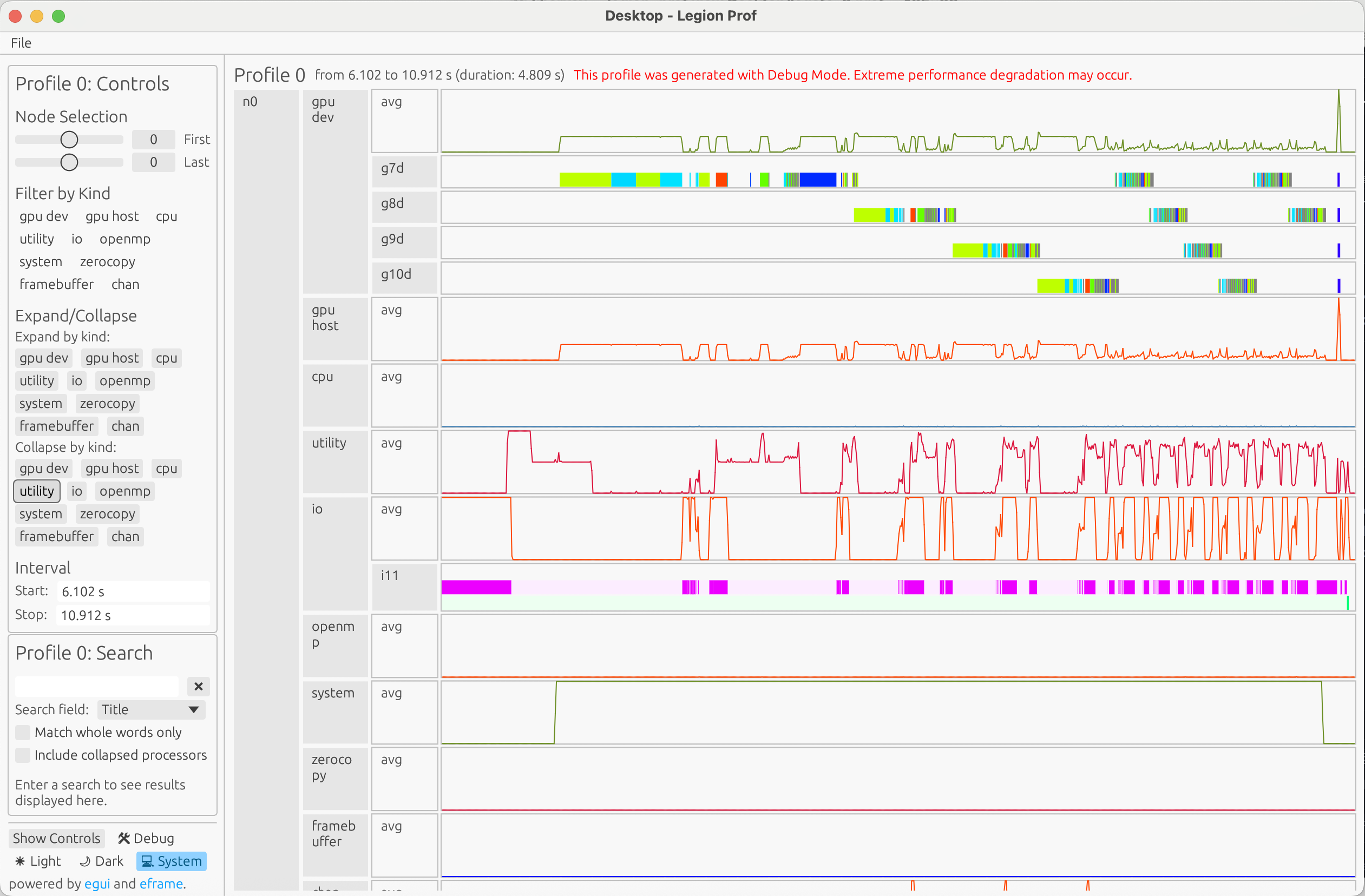Image resolution: width=1365 pixels, height=896 pixels.
Task: Select the System theme option
Action: click(172, 861)
